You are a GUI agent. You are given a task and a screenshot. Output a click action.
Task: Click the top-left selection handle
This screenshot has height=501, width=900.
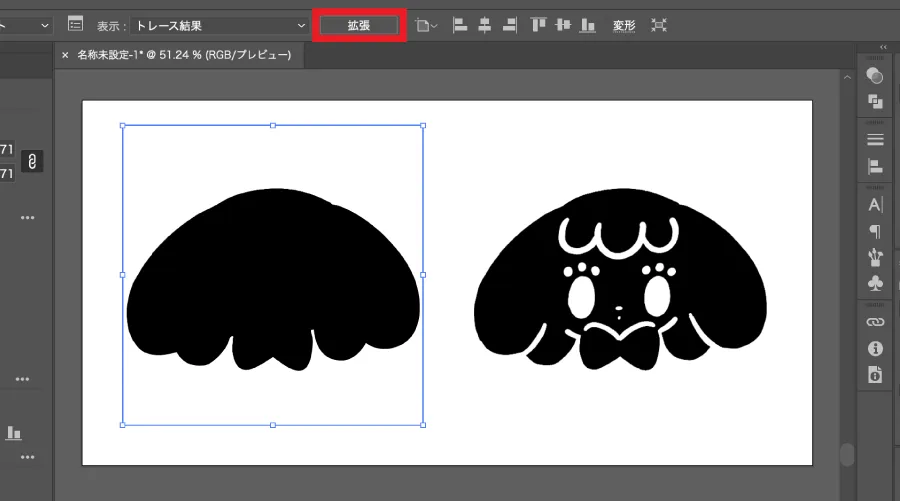point(122,125)
